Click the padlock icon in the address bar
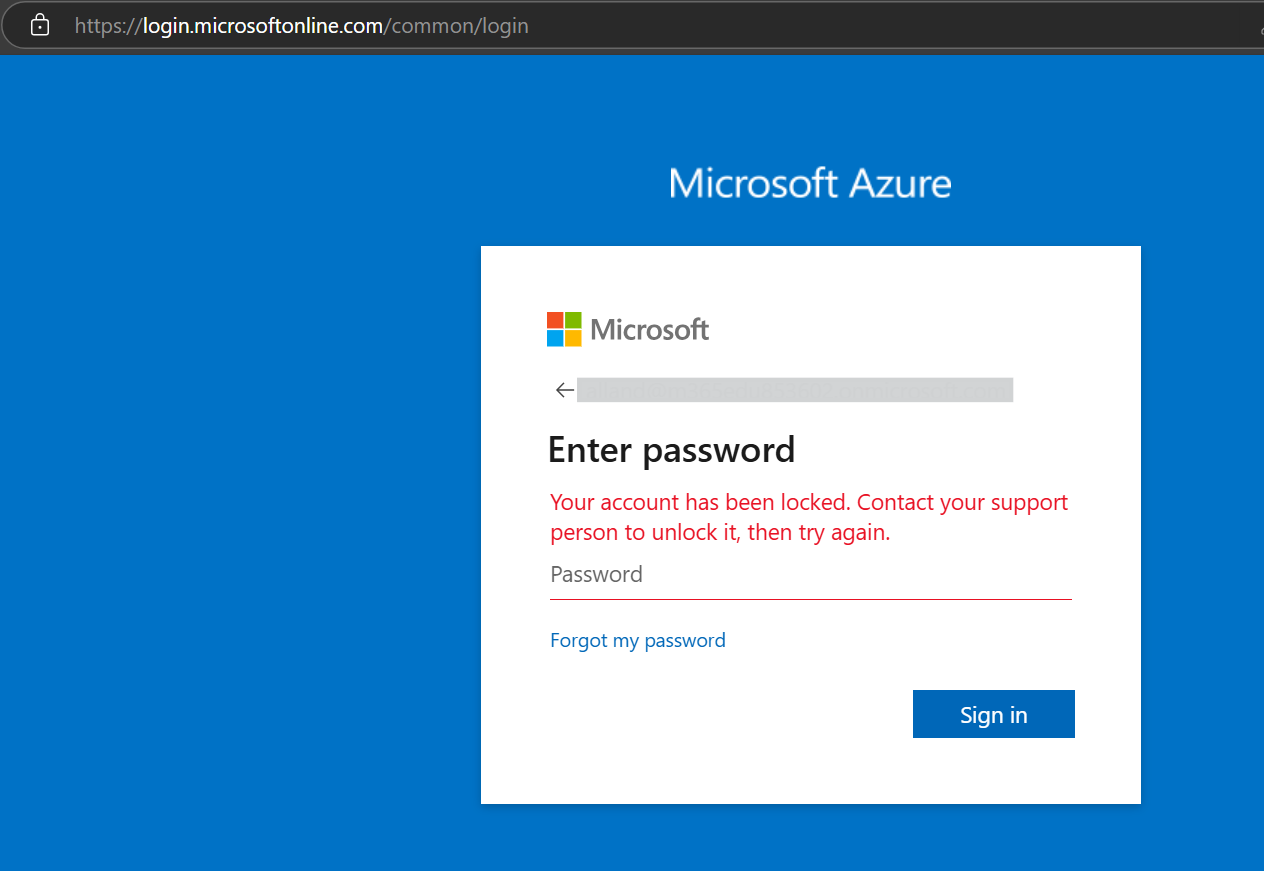The height and width of the screenshot is (871, 1264). pyautogui.click(x=39, y=25)
